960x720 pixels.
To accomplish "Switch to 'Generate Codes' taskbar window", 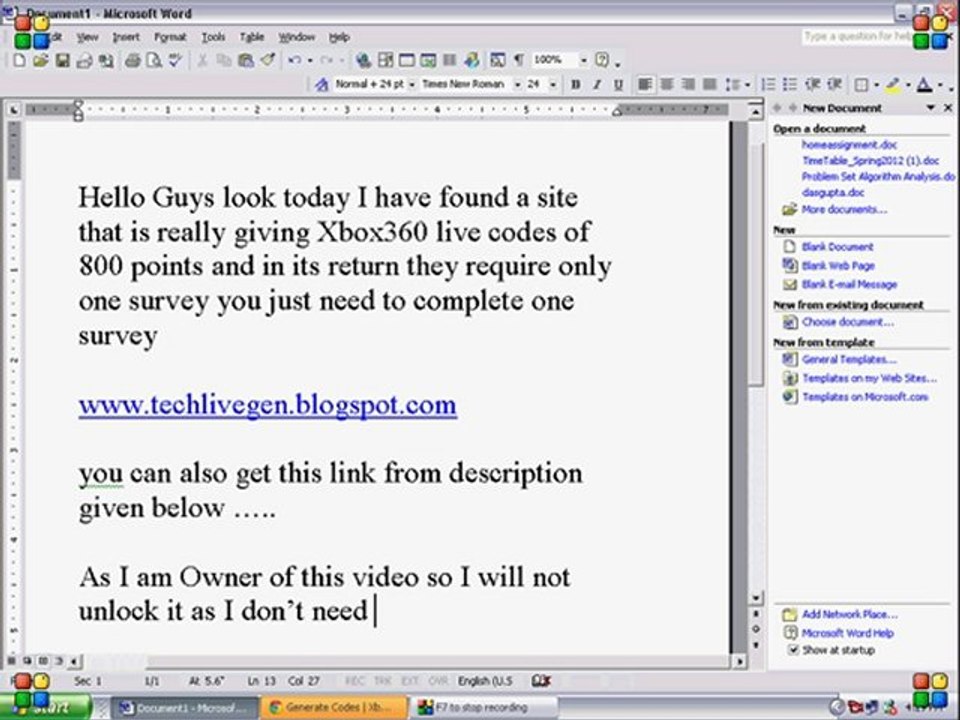I will [334, 707].
